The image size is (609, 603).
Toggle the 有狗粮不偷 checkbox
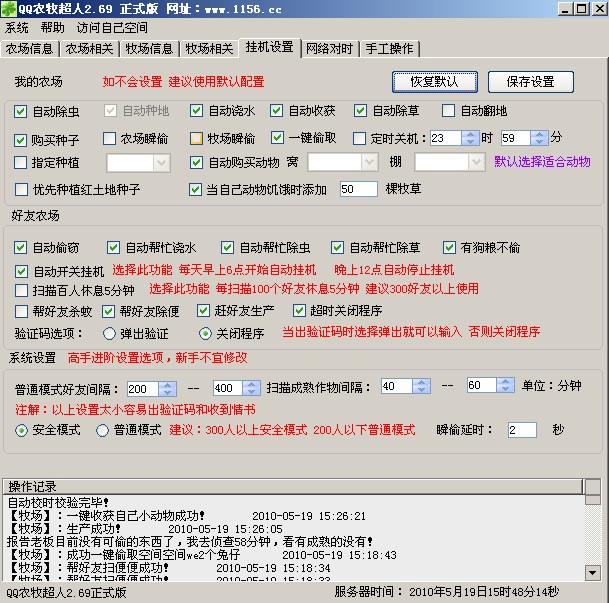(x=449, y=247)
